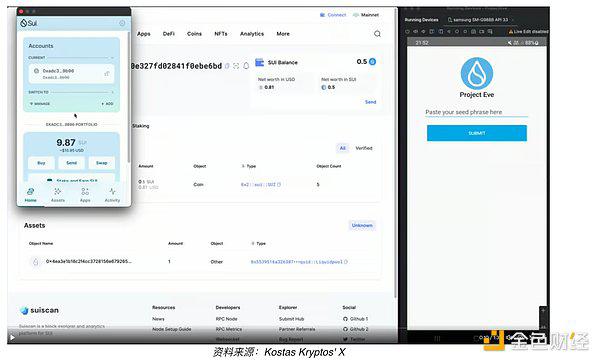This screenshot has width=600, height=362.
Task: Open the NFTs menu item
Action: (x=221, y=34)
